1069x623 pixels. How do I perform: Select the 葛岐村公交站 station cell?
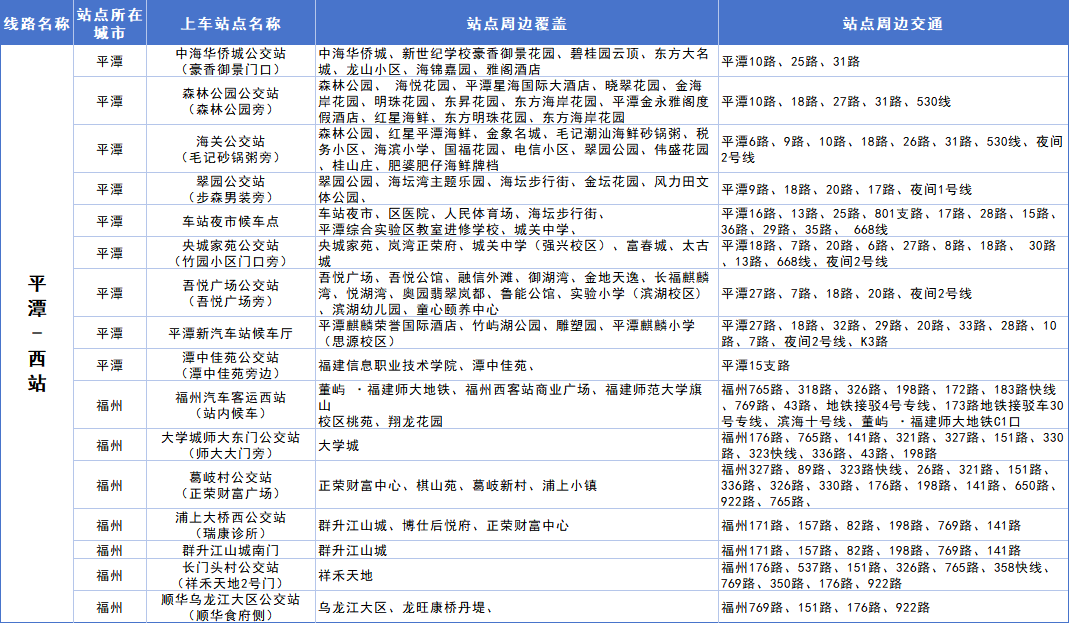tap(231, 485)
